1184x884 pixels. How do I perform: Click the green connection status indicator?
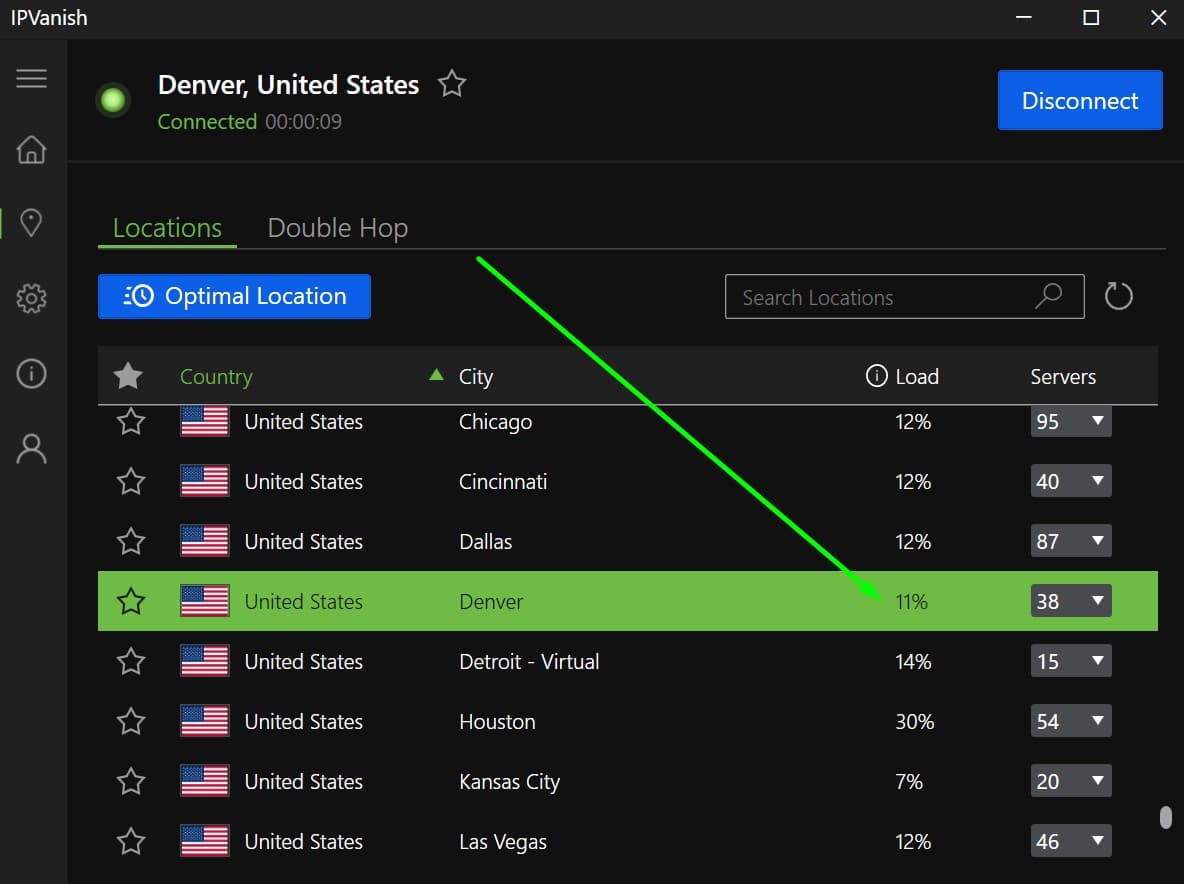[113, 100]
